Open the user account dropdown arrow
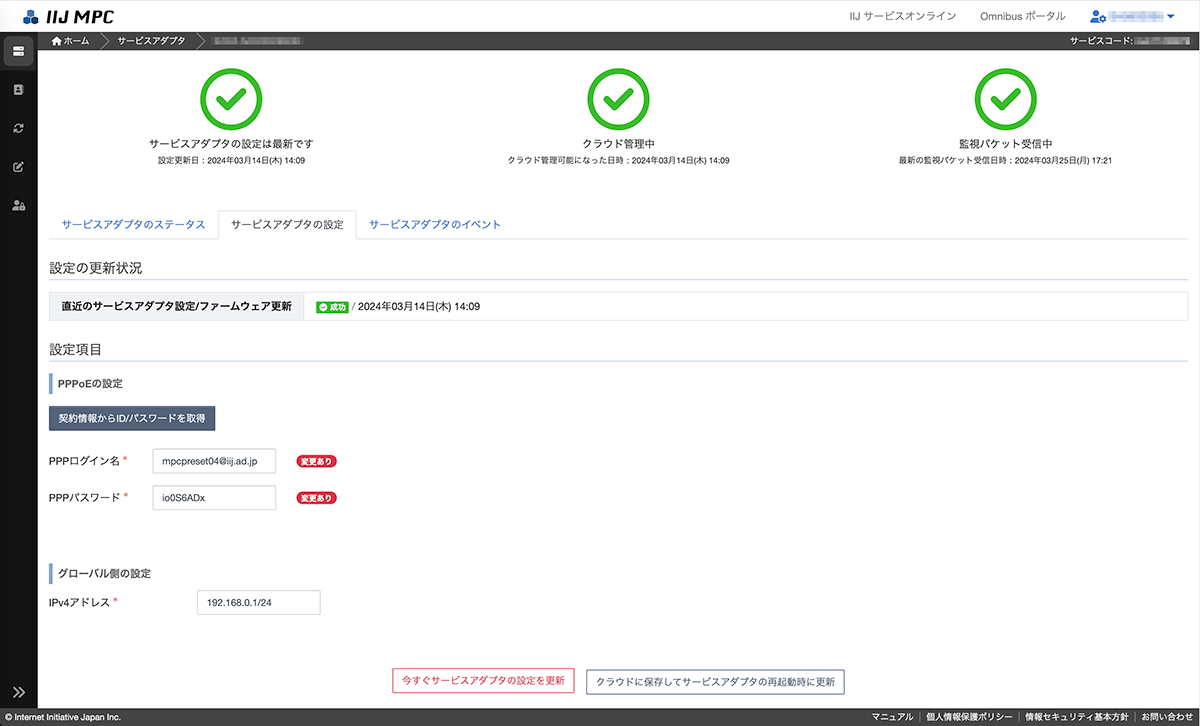The width and height of the screenshot is (1200, 726). click(1171, 17)
